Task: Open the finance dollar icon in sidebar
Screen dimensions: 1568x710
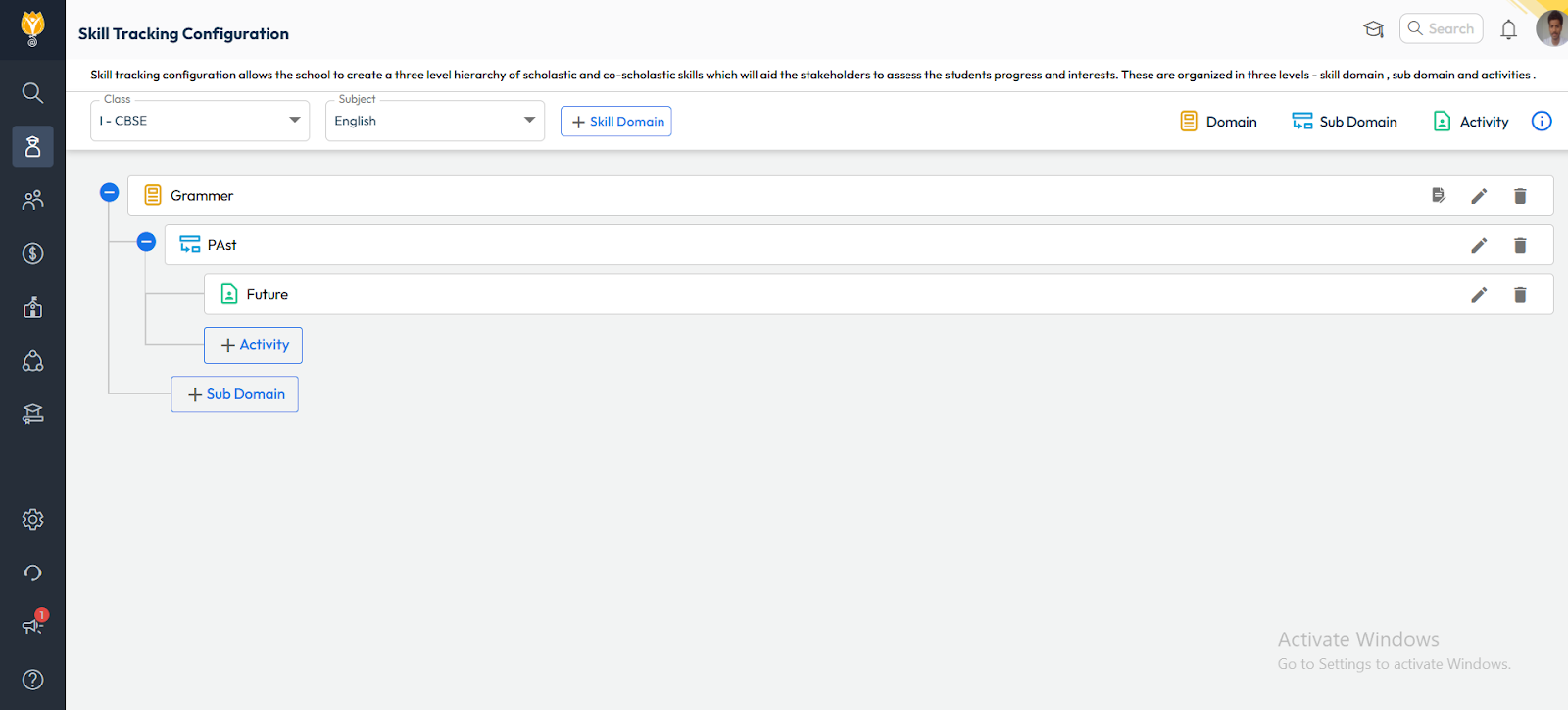Action: 32,254
